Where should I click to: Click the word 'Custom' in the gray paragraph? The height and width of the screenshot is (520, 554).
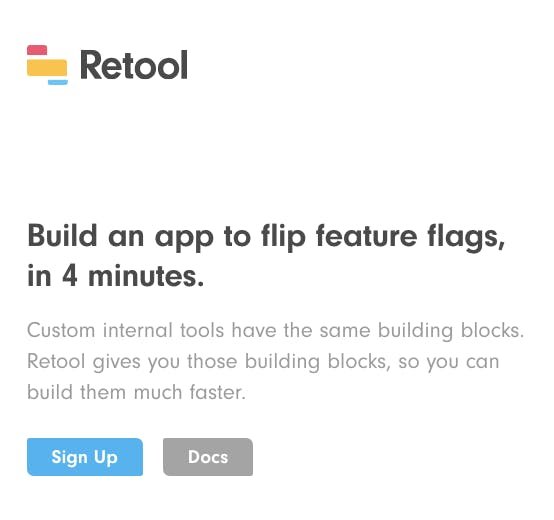pyautogui.click(x=61, y=331)
